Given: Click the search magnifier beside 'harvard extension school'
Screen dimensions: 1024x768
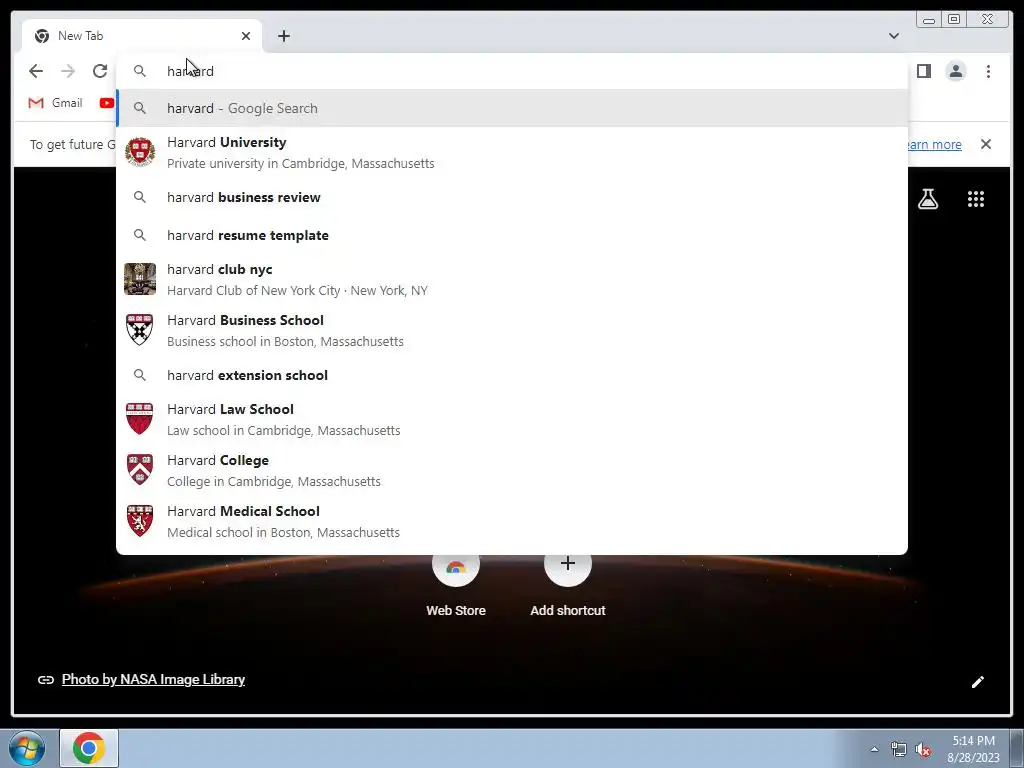Looking at the screenshot, I should (140, 375).
